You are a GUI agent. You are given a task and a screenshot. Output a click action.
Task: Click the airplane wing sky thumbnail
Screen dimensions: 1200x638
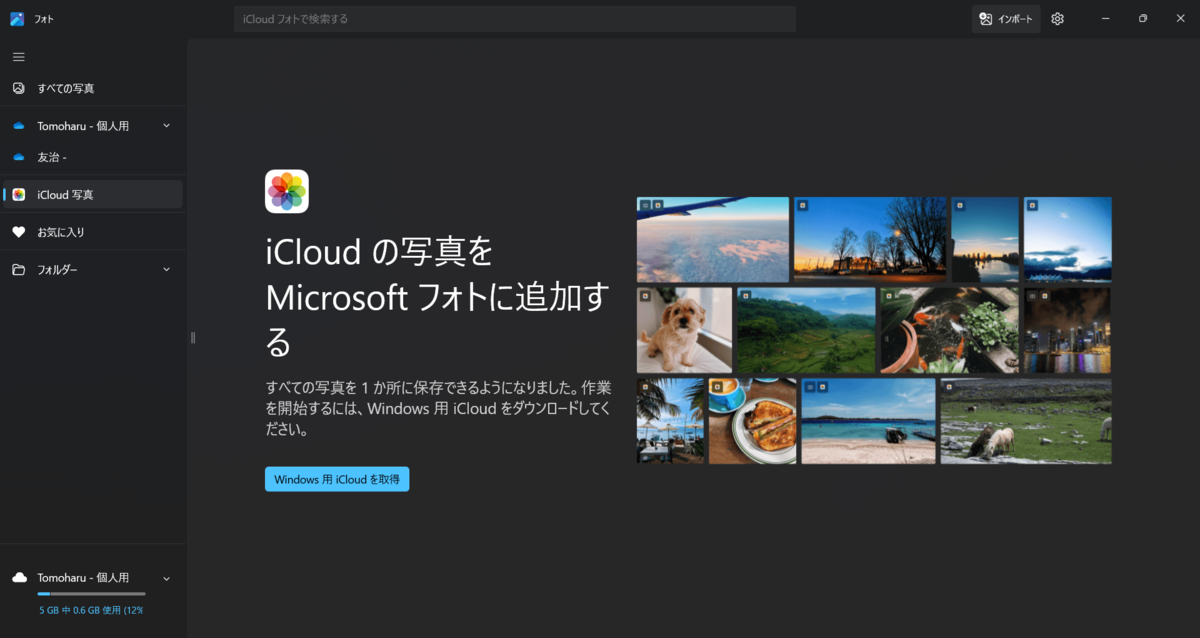(713, 239)
